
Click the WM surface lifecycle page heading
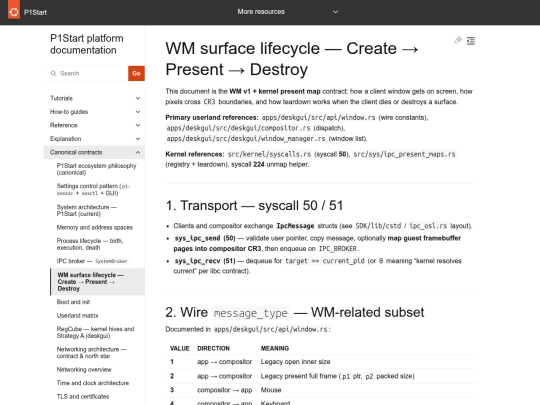(x=292, y=59)
